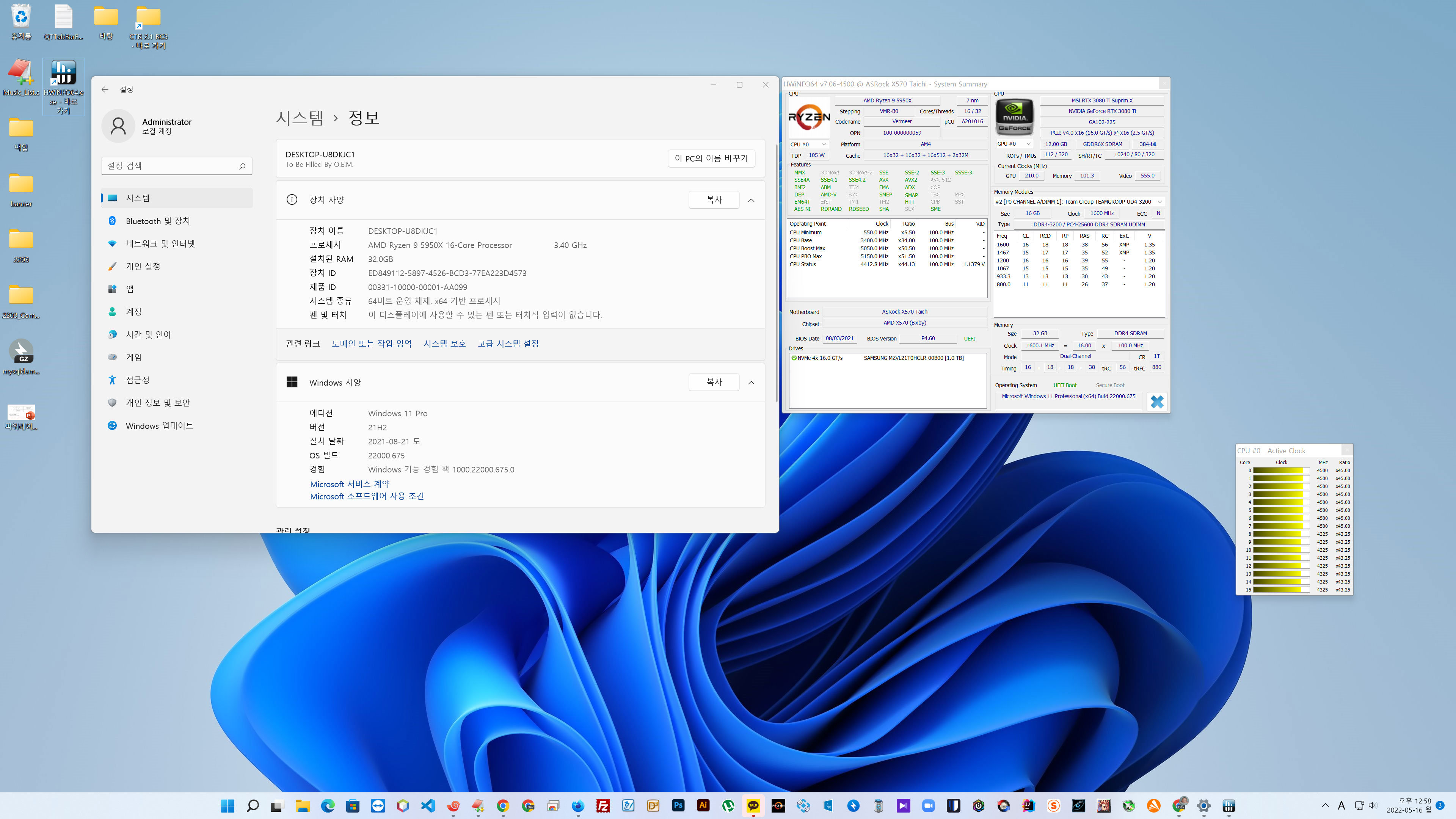Open Visual Studio Code from taskbar

coord(428,806)
